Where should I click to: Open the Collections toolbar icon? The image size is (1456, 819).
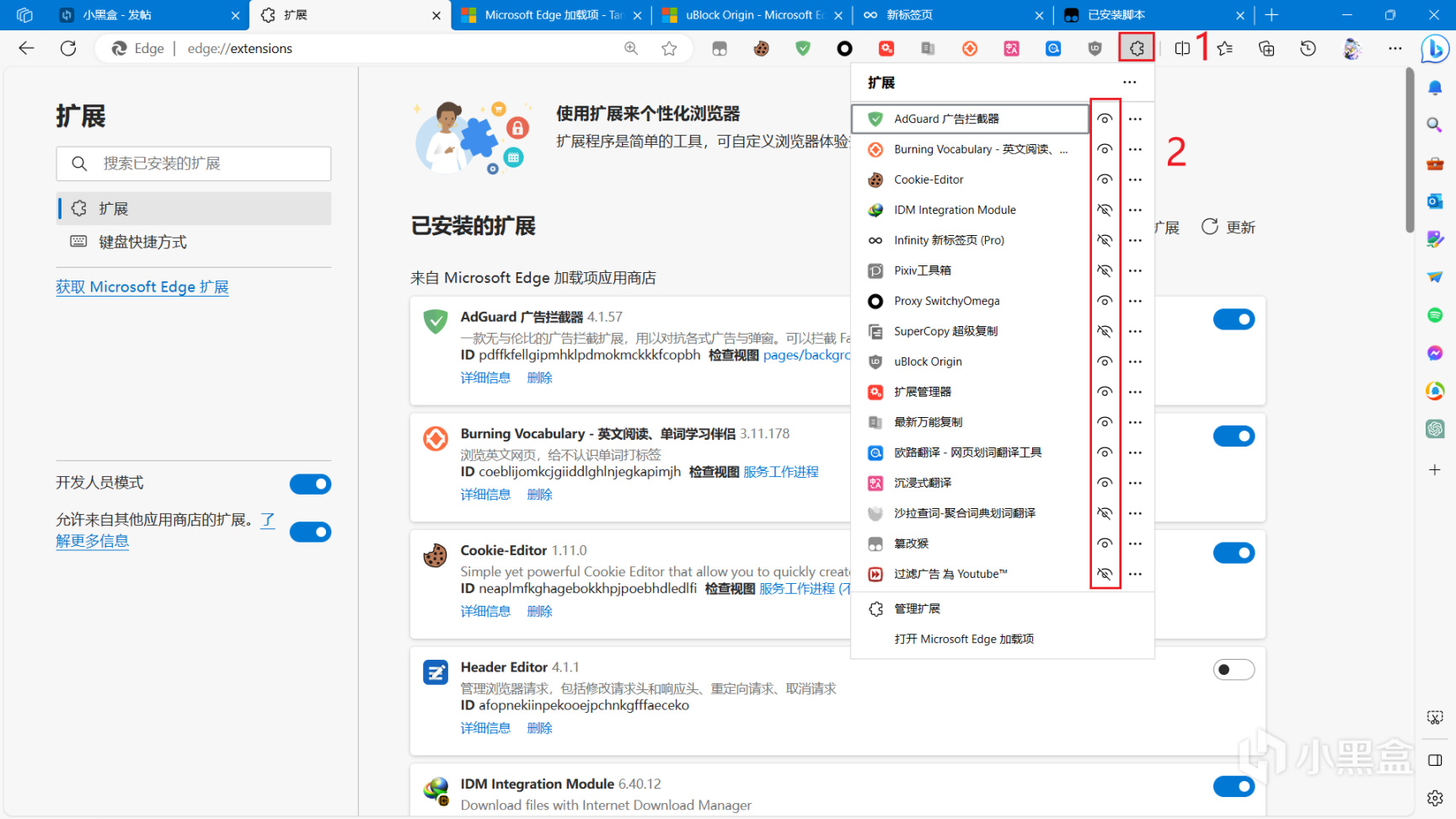coord(1266,49)
